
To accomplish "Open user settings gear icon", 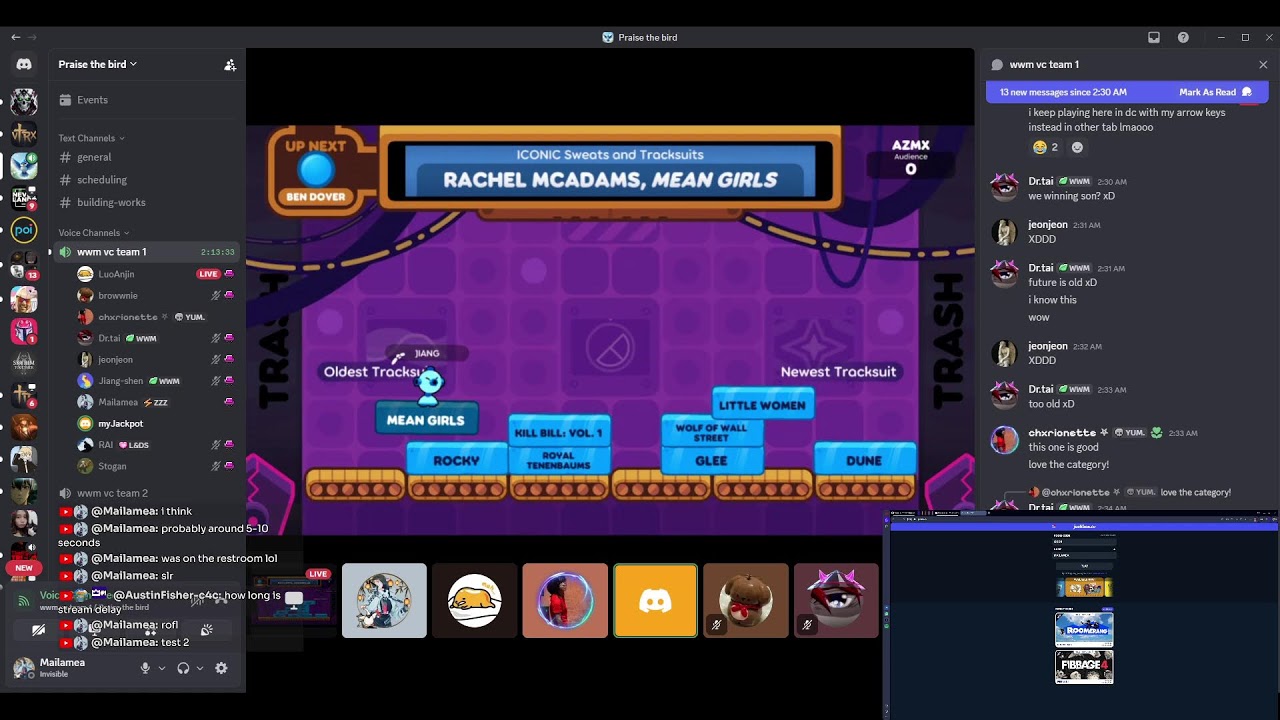I will 221,668.
